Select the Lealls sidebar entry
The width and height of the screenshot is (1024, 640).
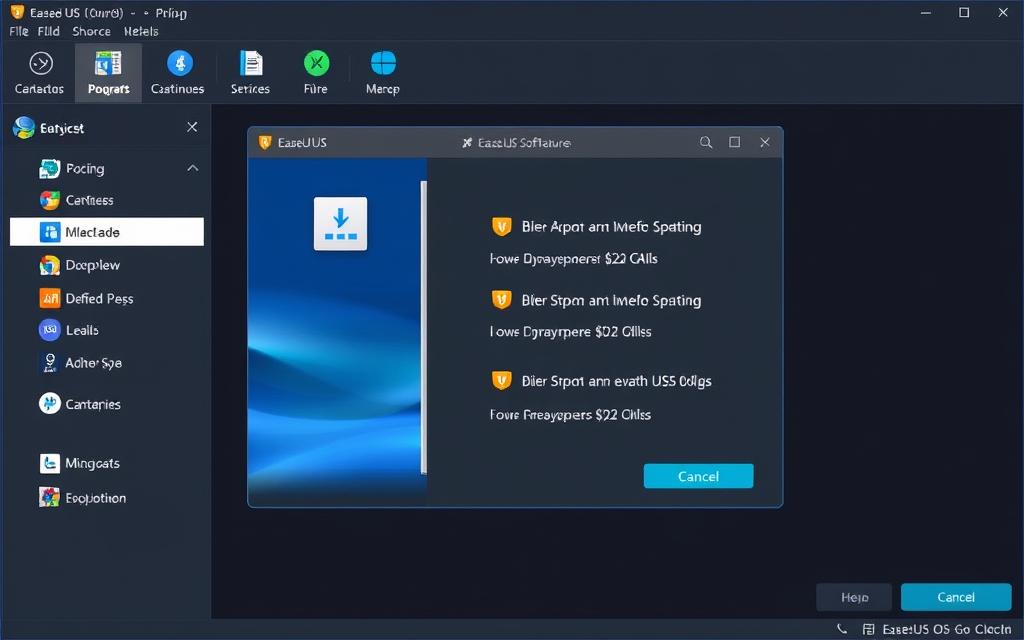point(82,330)
